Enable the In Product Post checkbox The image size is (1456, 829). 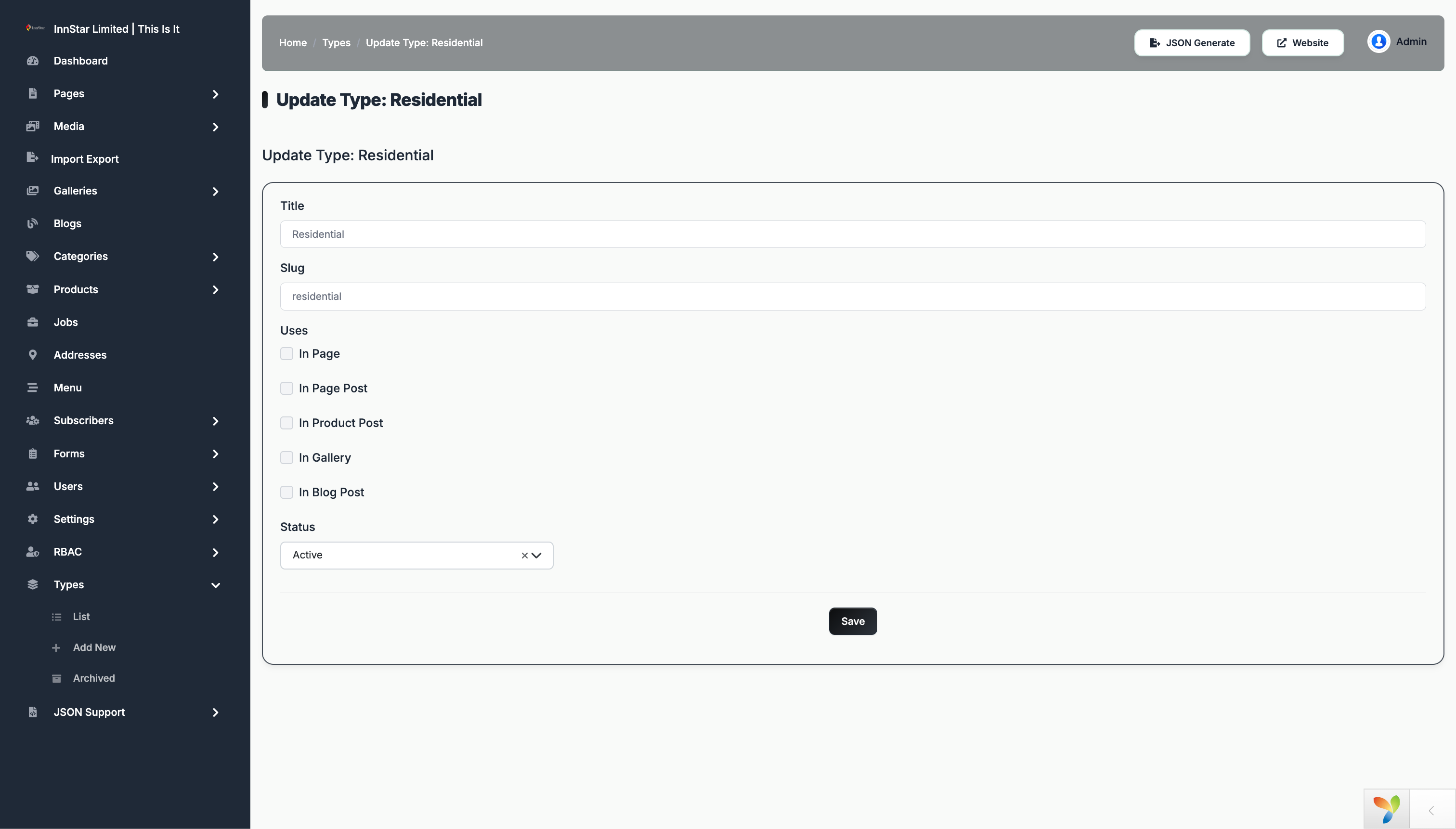tap(286, 423)
